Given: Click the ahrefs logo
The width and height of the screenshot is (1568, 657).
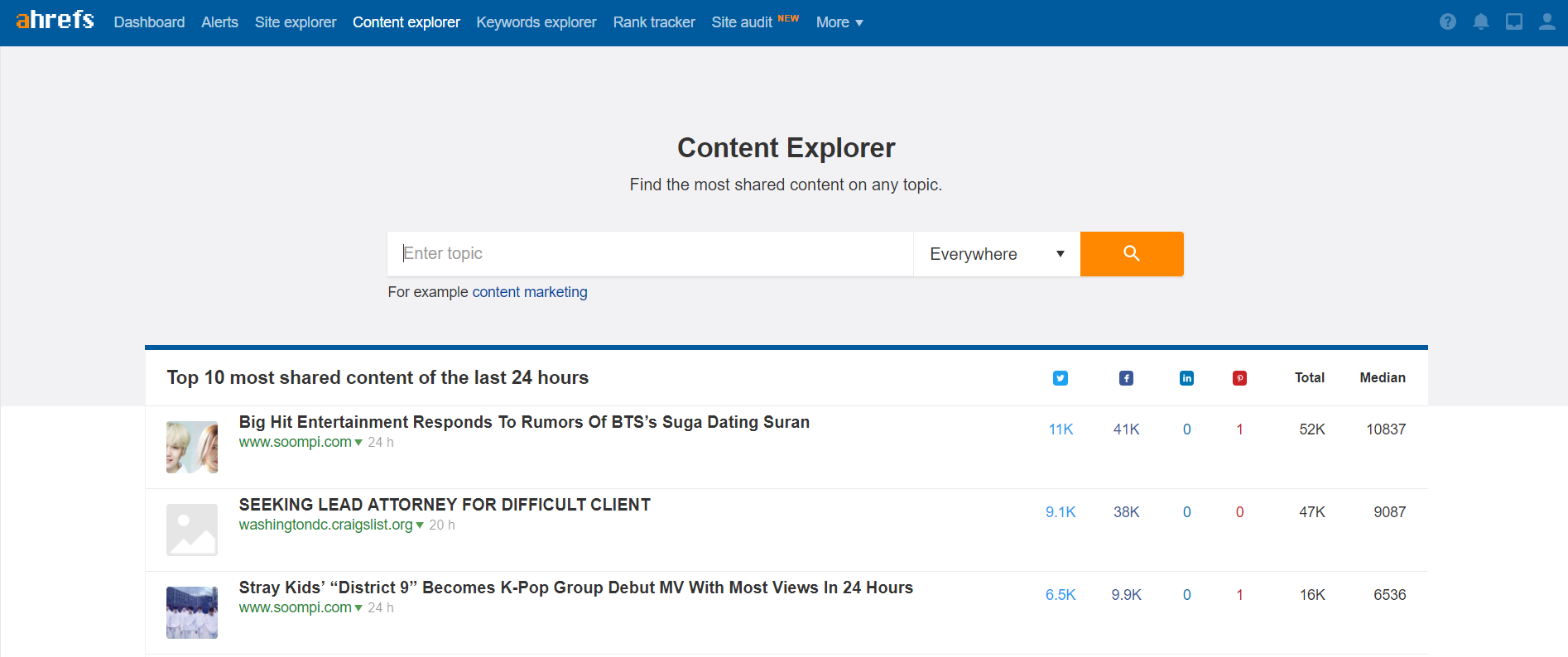Looking at the screenshot, I should (x=55, y=20).
